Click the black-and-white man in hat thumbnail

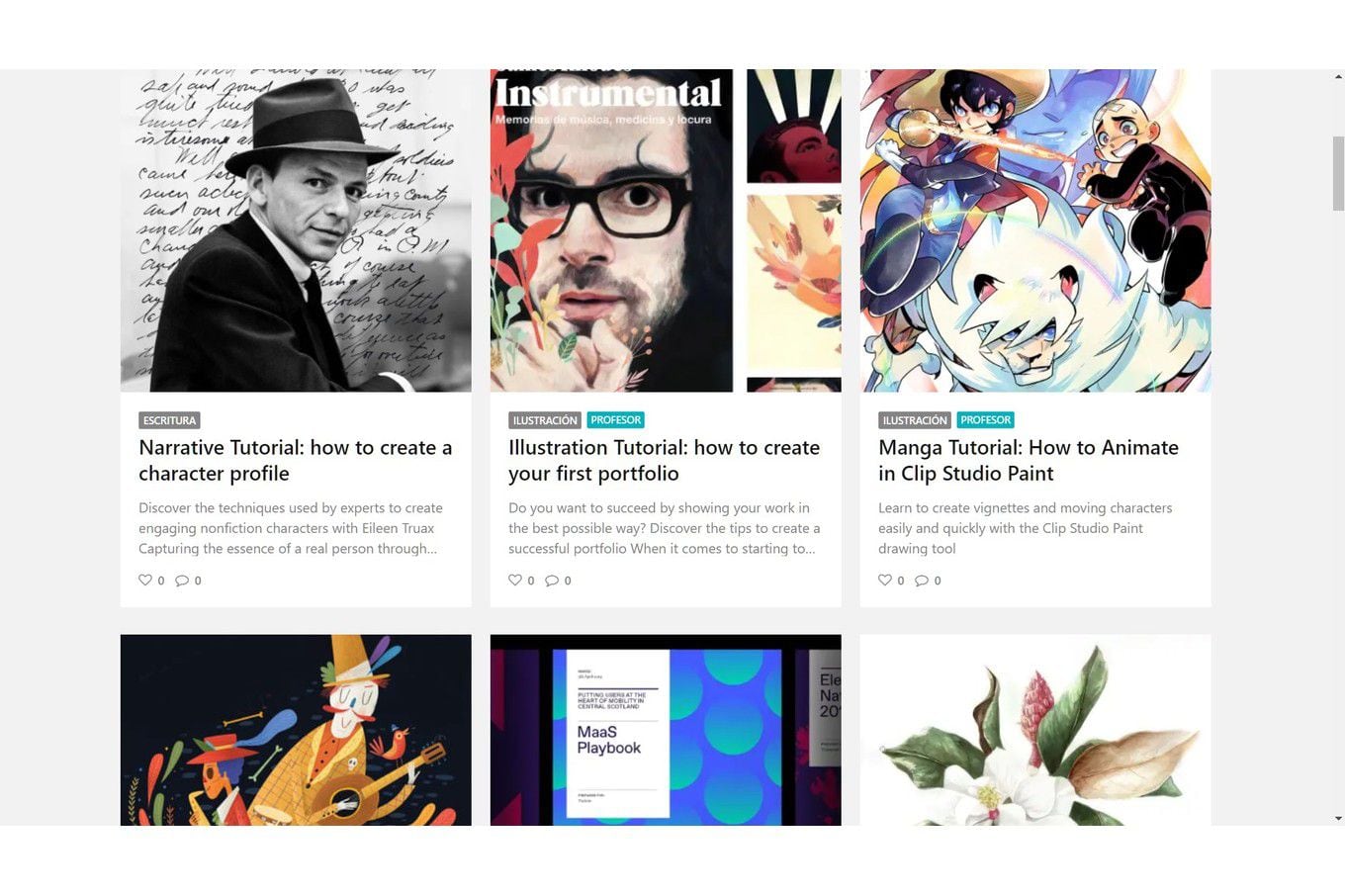[296, 230]
